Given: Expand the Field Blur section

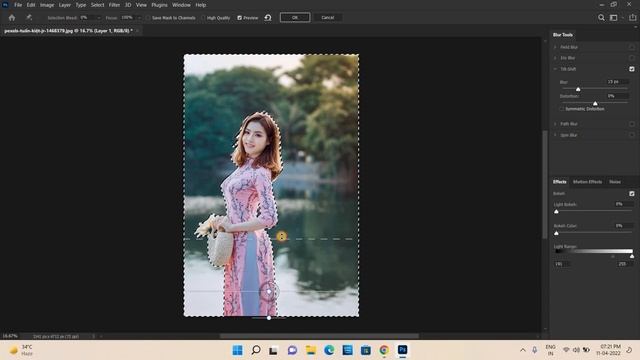Looking at the screenshot, I should (555, 47).
